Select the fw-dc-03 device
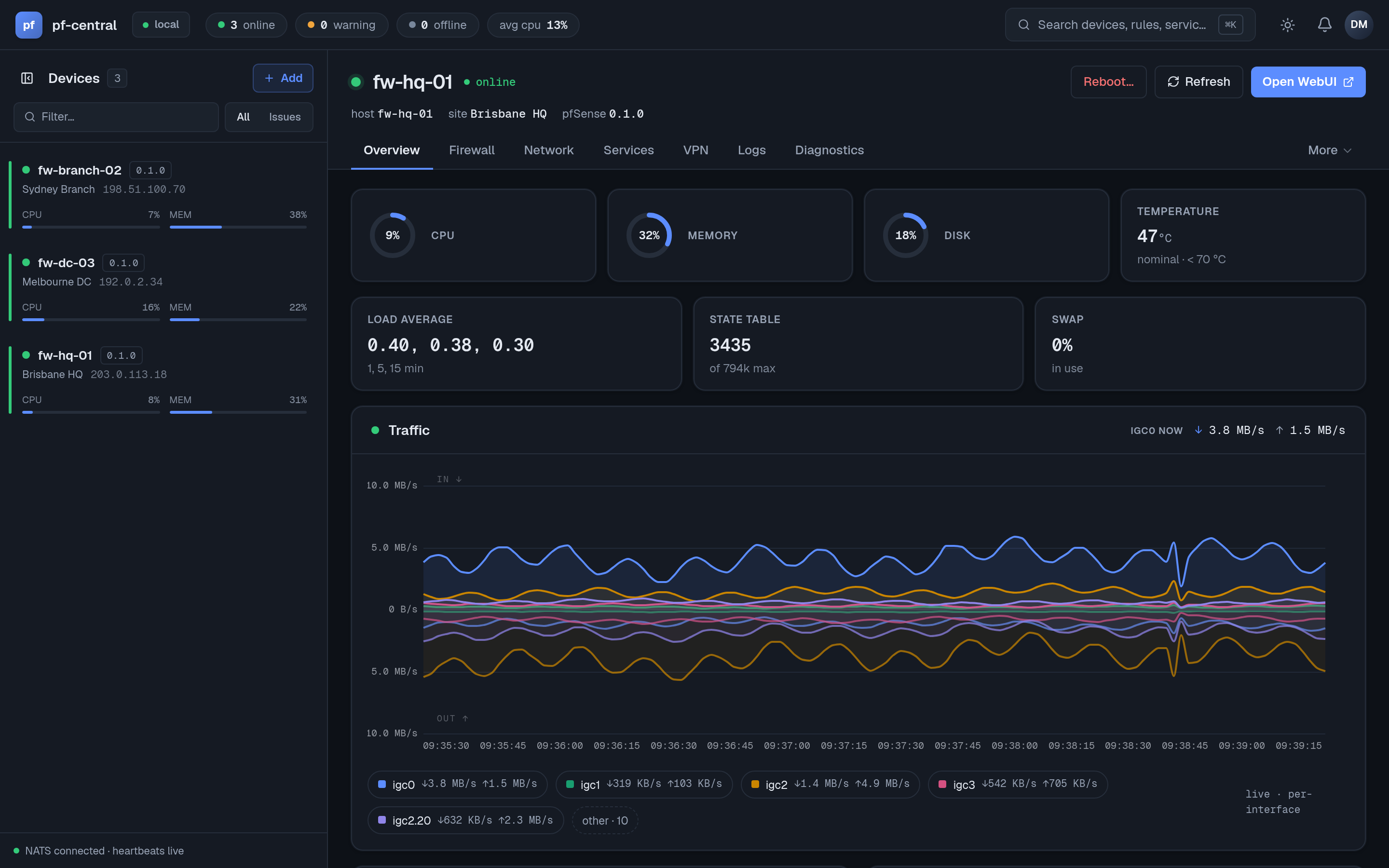The height and width of the screenshot is (868, 1389). 163,287
